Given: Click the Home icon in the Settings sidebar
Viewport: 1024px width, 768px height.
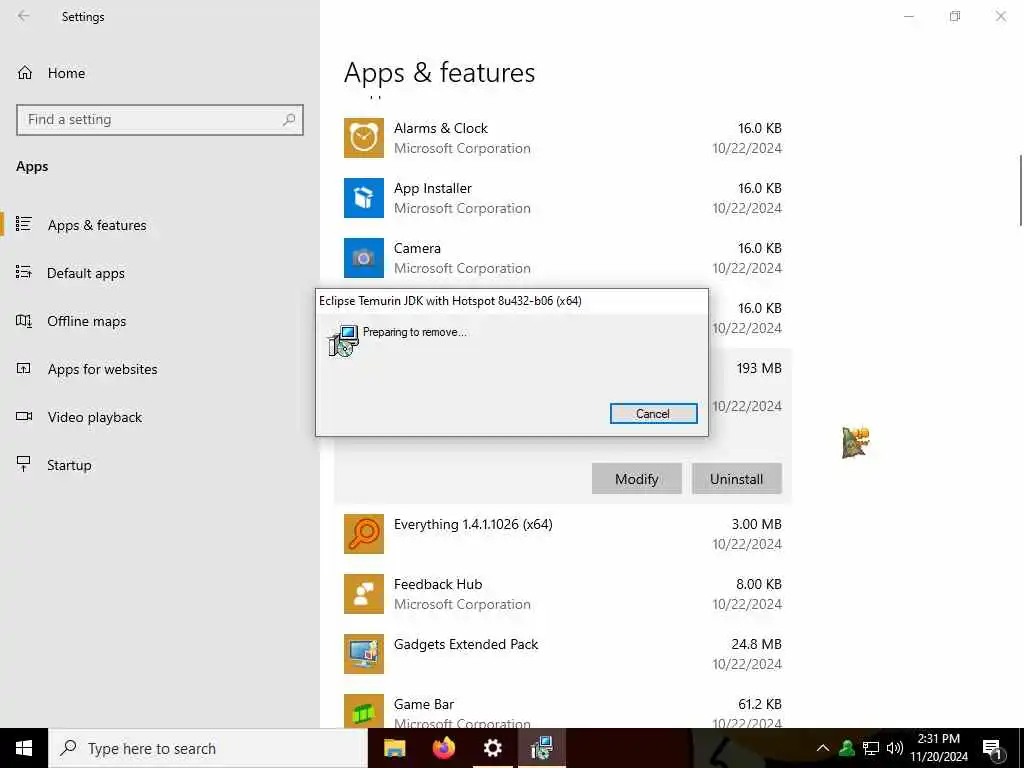Looking at the screenshot, I should coord(25,73).
